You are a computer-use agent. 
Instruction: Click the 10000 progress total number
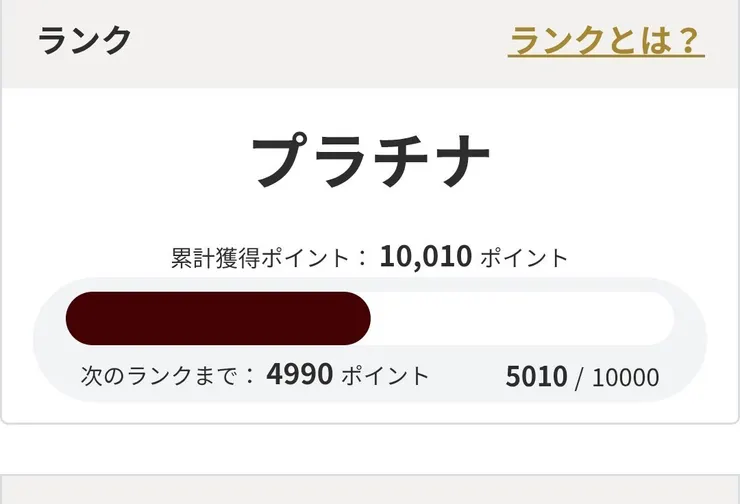625,377
